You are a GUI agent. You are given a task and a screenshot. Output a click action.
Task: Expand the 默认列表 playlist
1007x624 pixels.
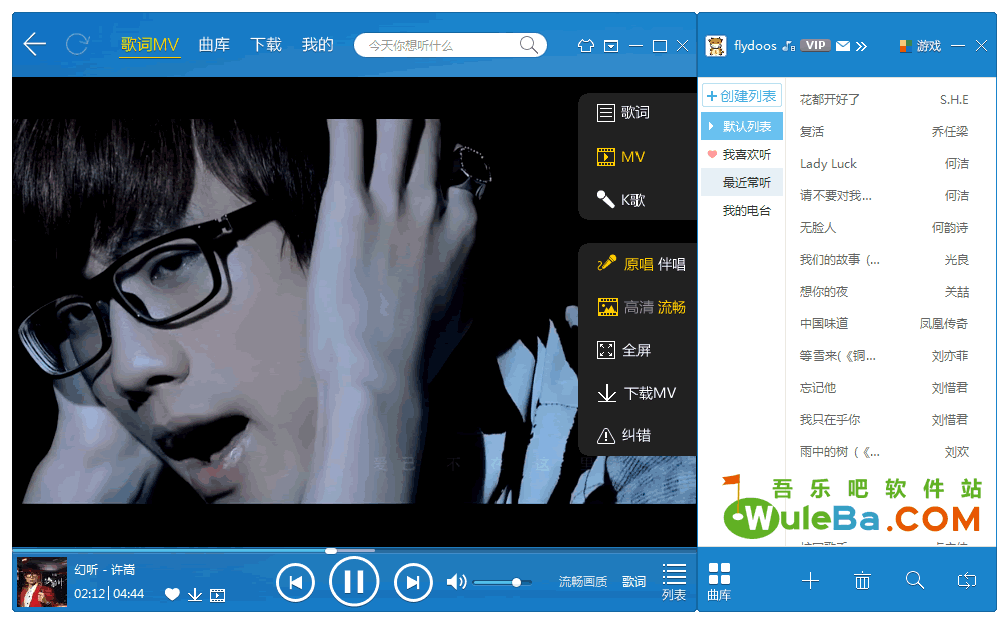pos(742,126)
